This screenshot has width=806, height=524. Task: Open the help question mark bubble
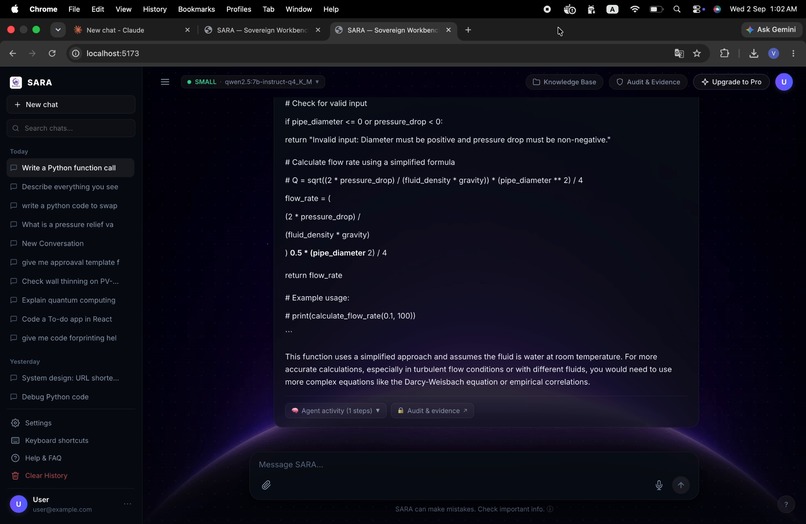pyautogui.click(x=785, y=504)
